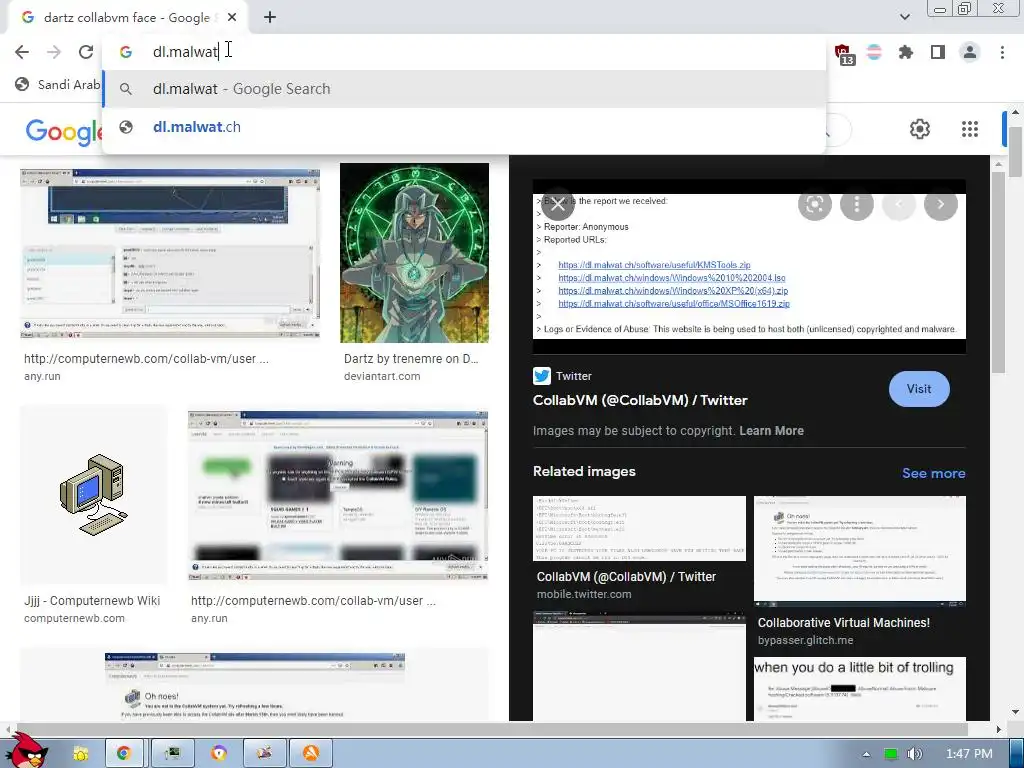Click the Visit button
The width and height of the screenshot is (1024, 768).
point(919,389)
